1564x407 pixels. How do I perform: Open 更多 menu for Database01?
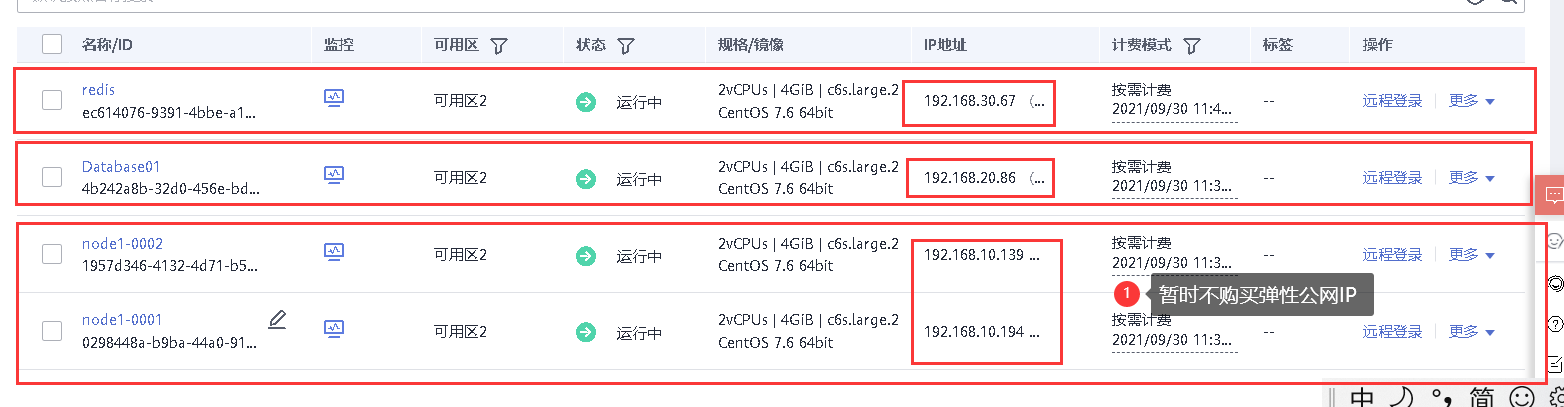pyautogui.click(x=1472, y=178)
